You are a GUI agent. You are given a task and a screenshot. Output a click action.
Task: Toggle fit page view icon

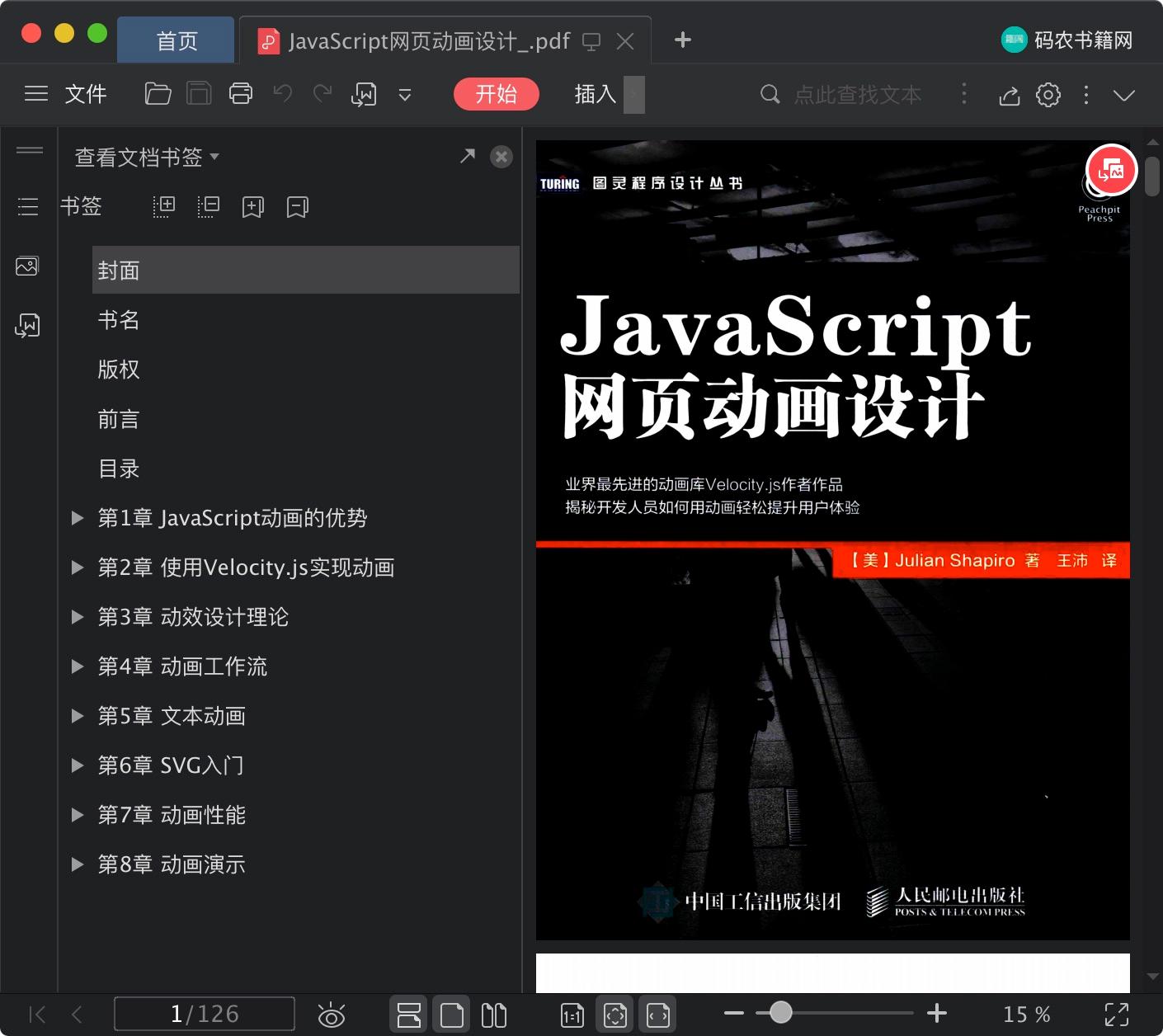coord(615,1015)
